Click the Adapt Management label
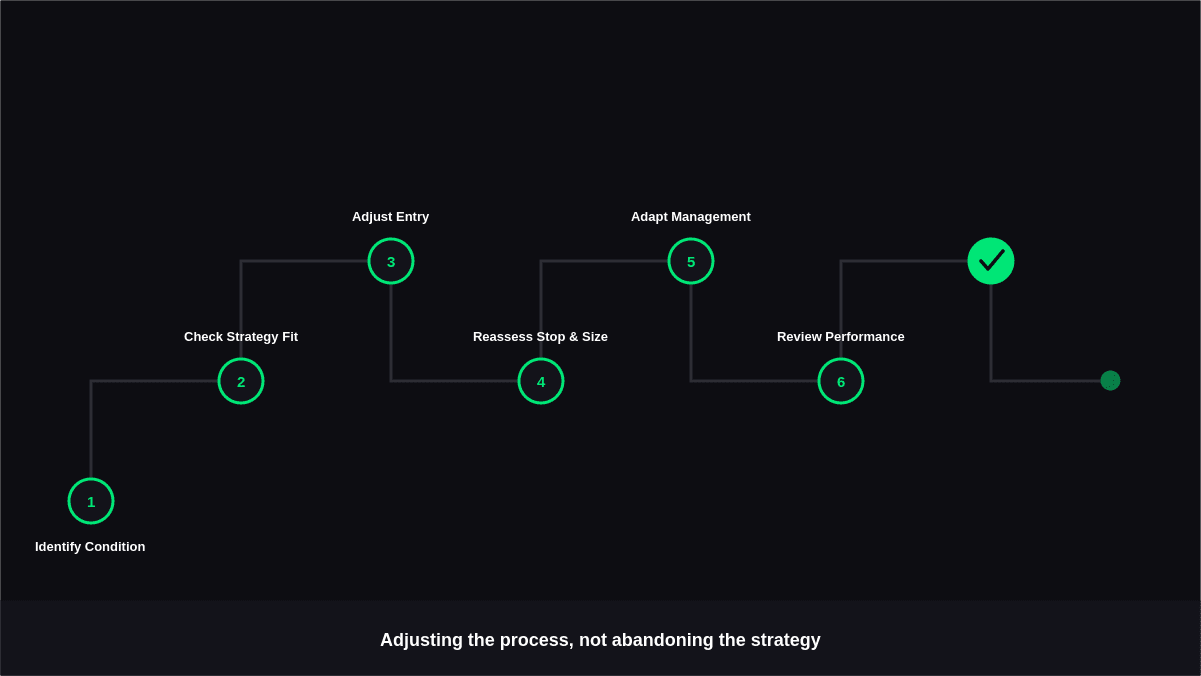1201x676 pixels. [x=691, y=217]
